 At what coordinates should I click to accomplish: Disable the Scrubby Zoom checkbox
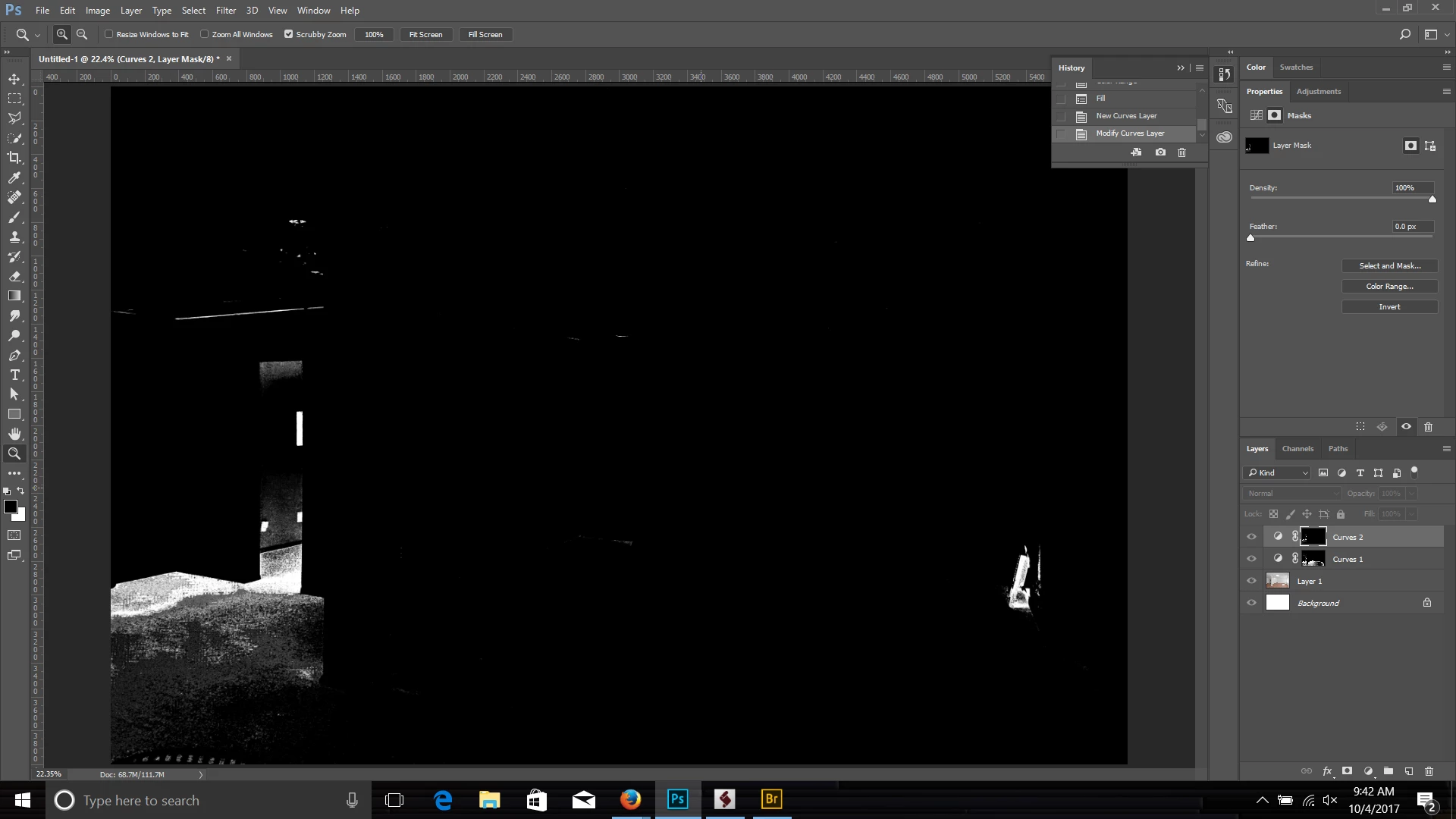(288, 34)
